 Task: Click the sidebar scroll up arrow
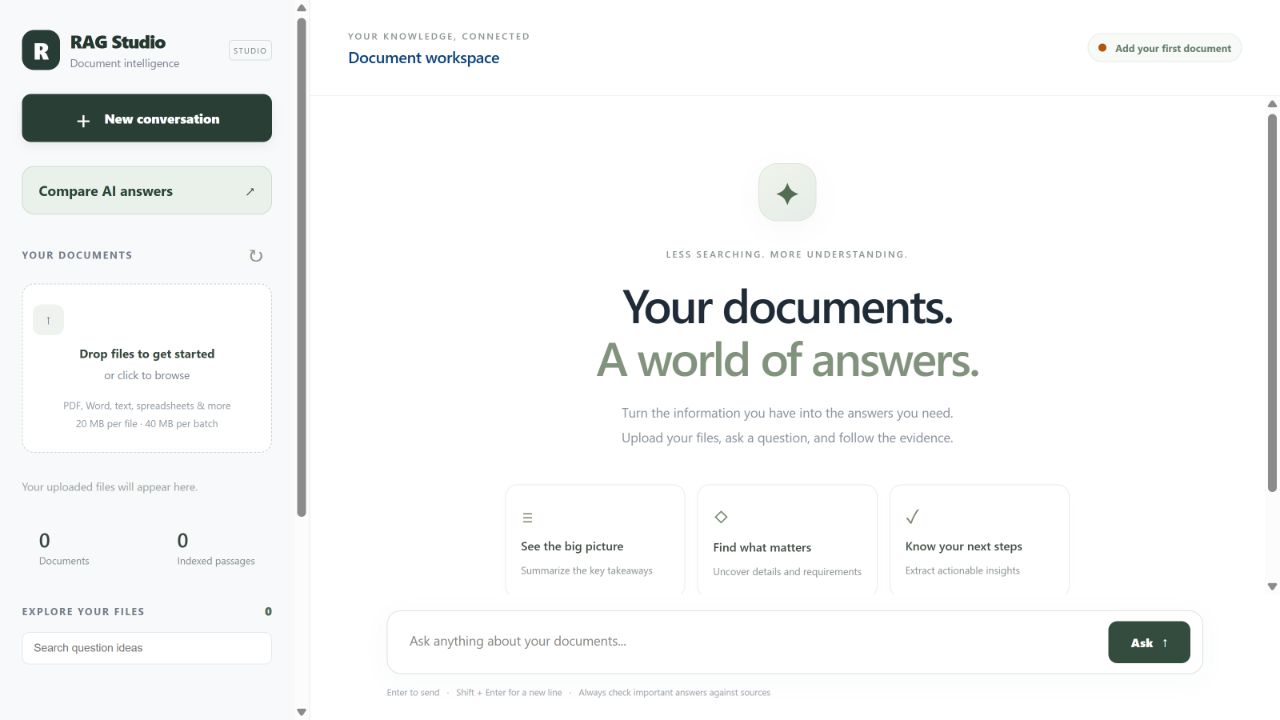(x=302, y=8)
